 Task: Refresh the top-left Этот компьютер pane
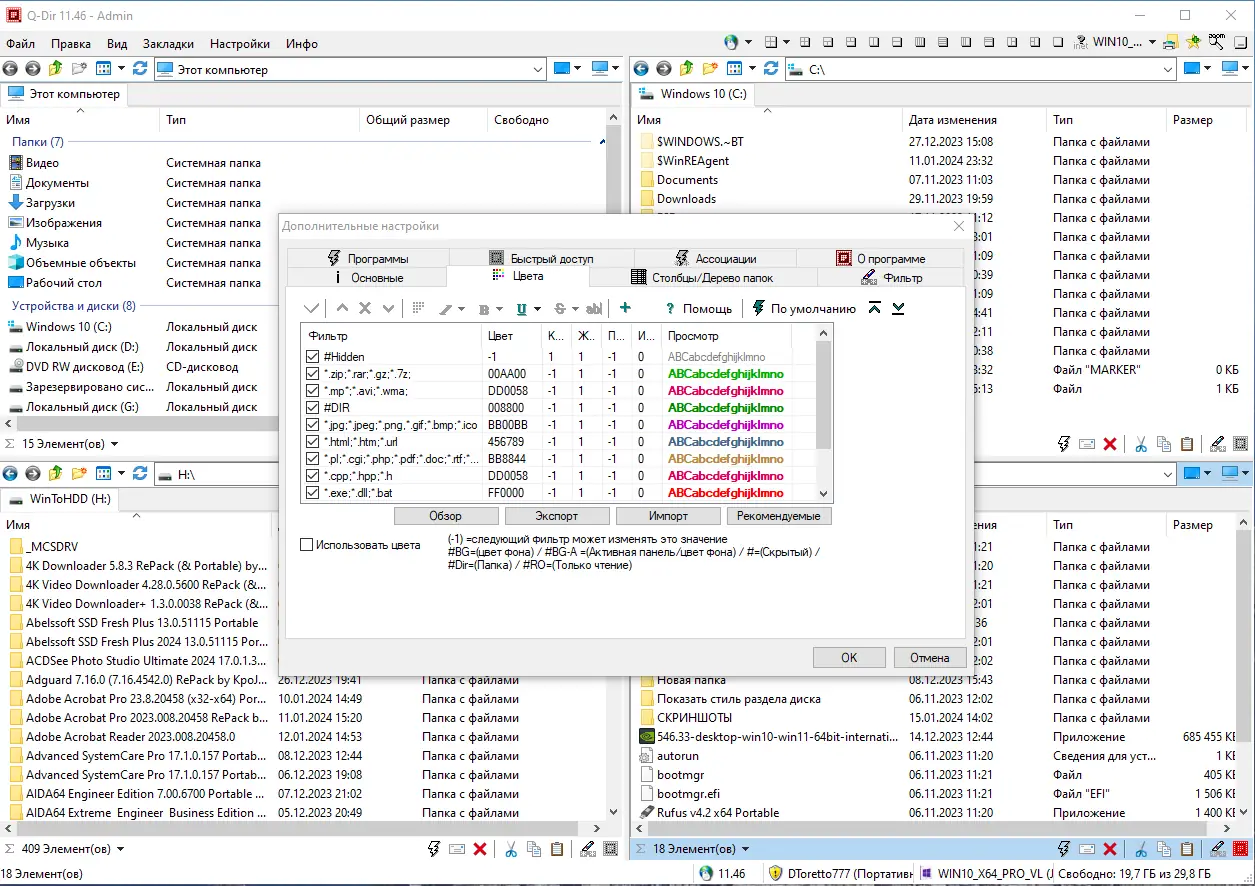(x=140, y=69)
